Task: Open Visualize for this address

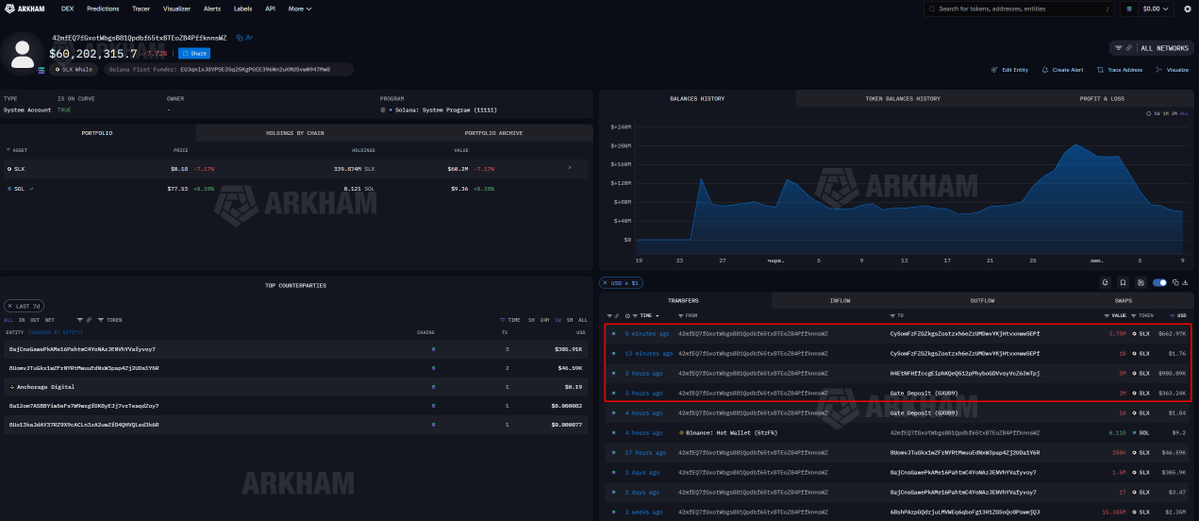Action: [x=1172, y=70]
